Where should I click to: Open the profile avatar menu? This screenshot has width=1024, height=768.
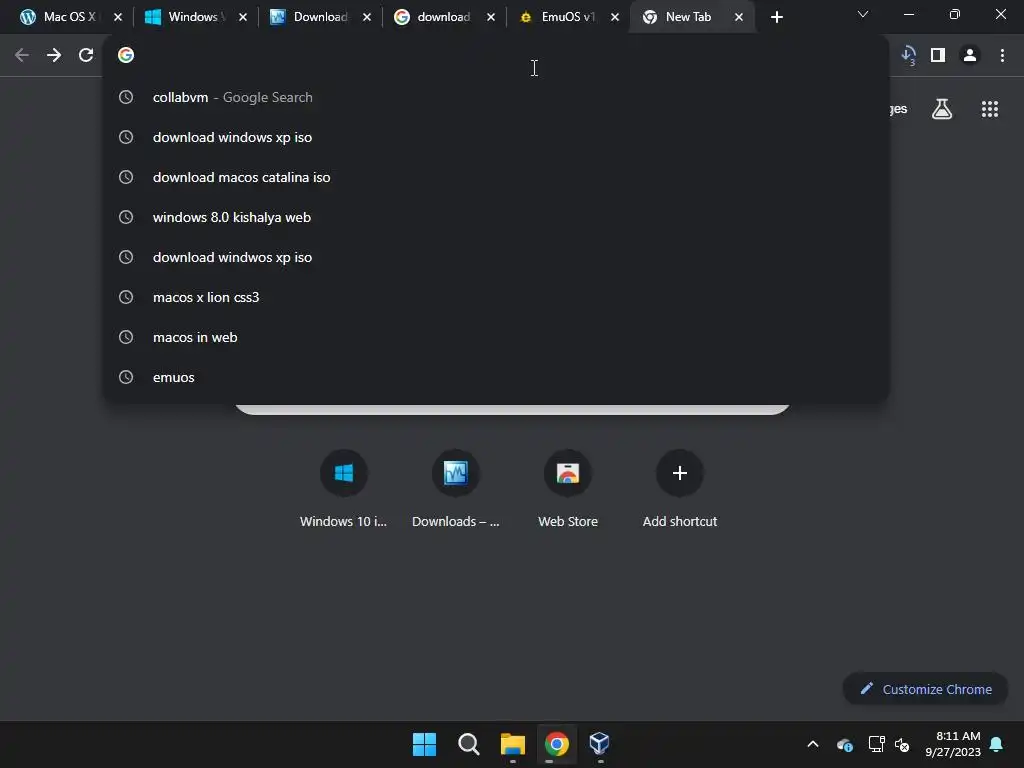tap(970, 56)
